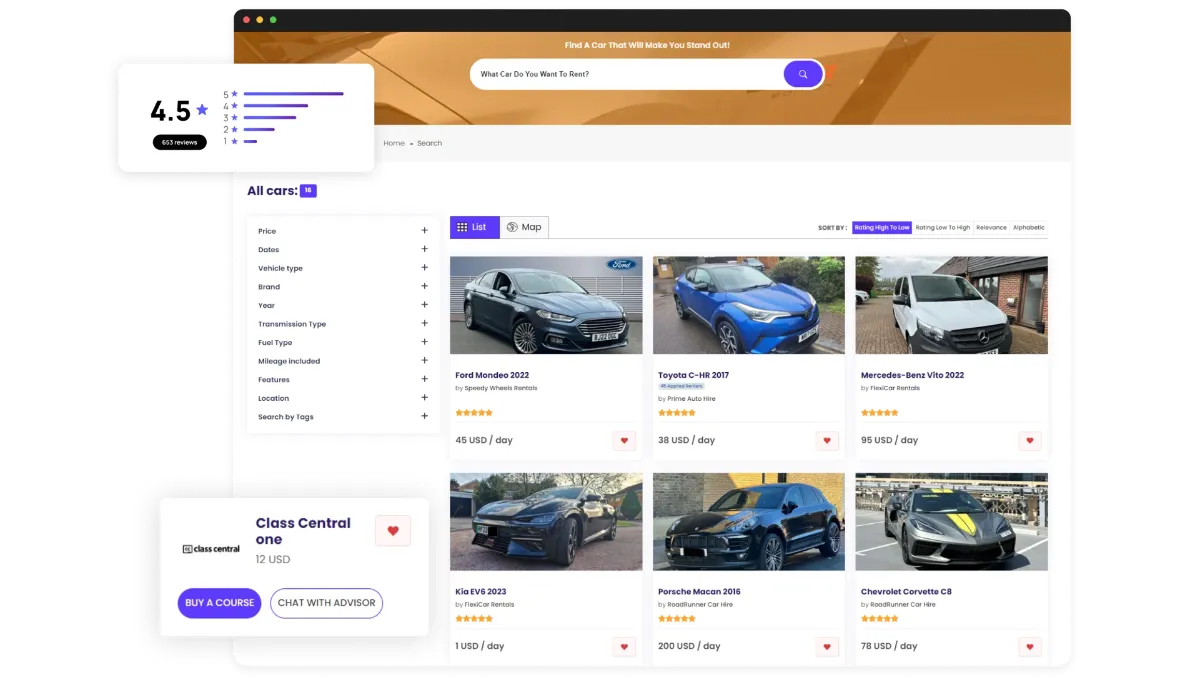Click the Porsche Macan star rating

point(677,619)
